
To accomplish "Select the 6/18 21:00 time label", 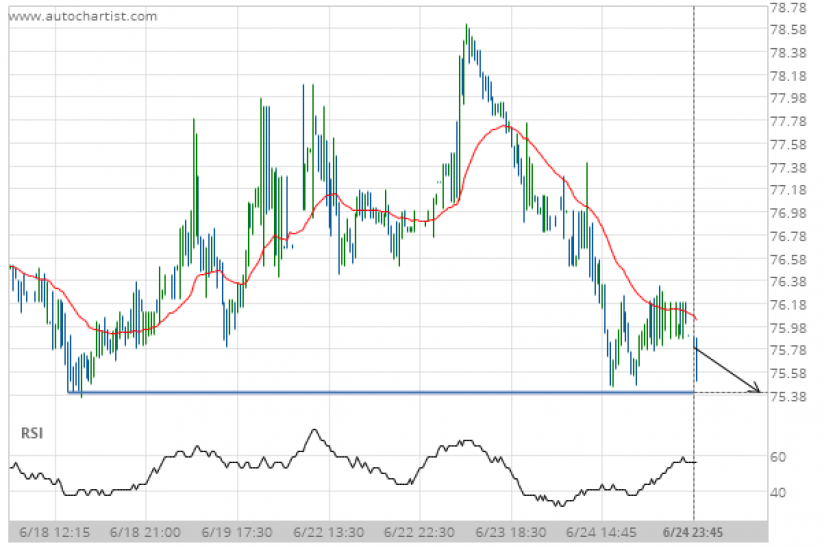I will coord(145,533).
